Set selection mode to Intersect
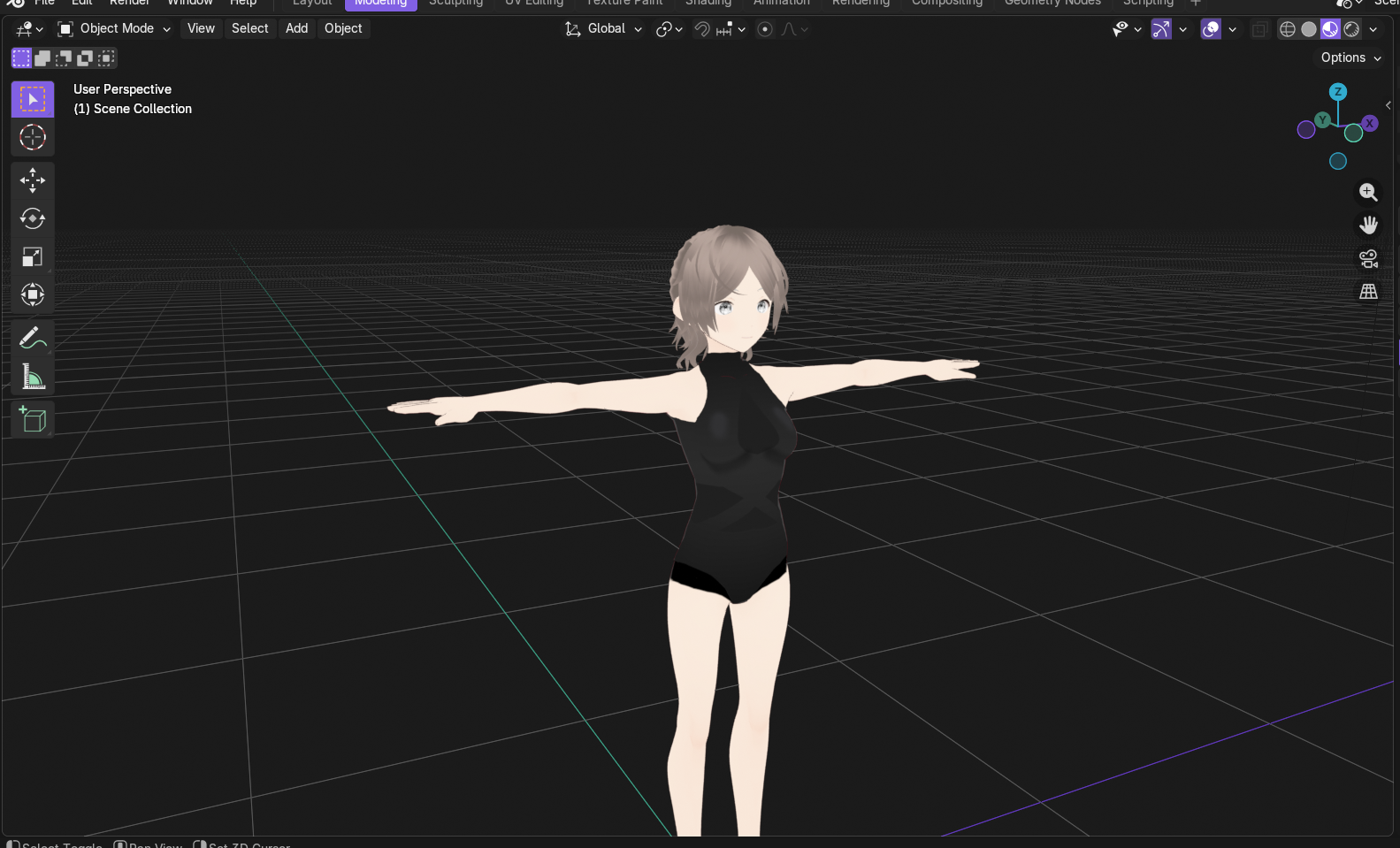The image size is (1400, 848). 106,58
